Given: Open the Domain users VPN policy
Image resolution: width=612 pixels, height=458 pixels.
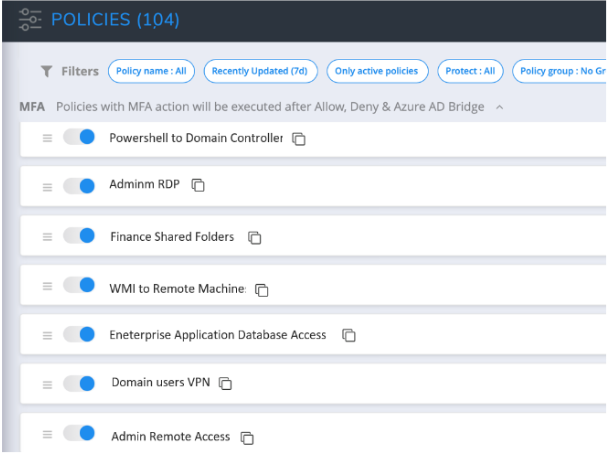Looking at the screenshot, I should click(x=161, y=382).
